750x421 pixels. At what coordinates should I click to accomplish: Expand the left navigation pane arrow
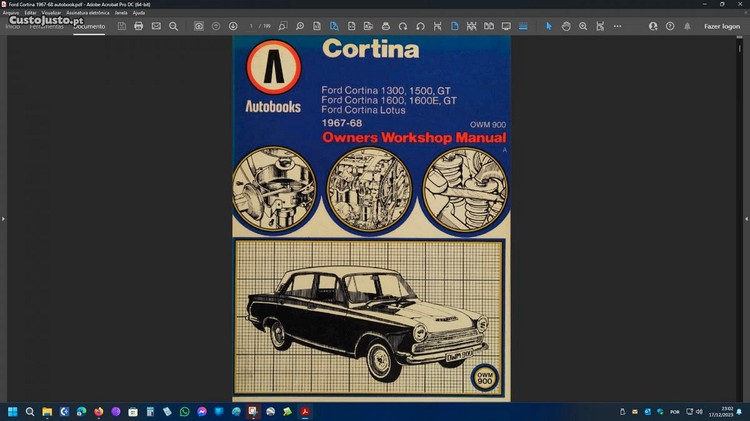3,218
